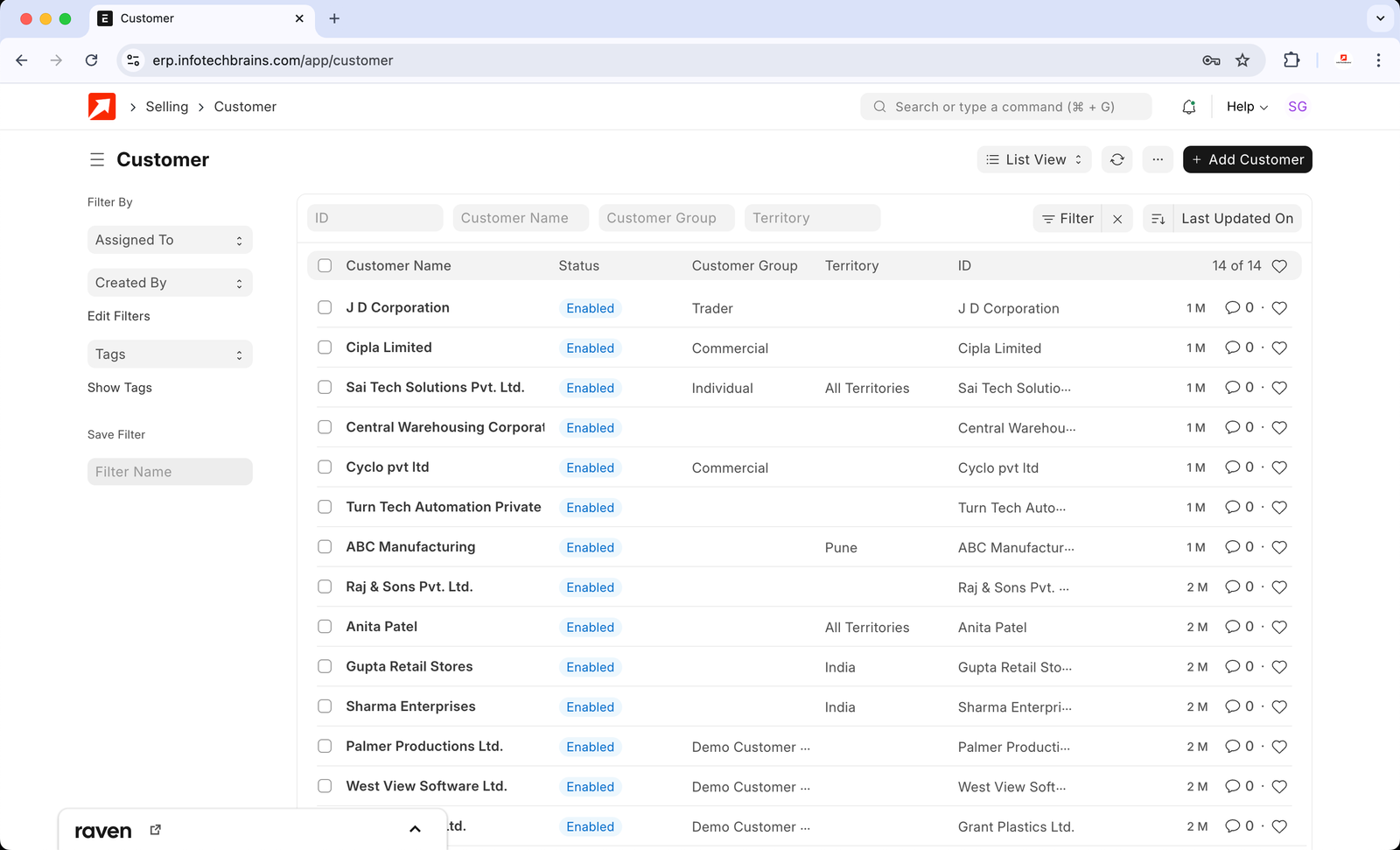Viewport: 1400px width, 850px height.
Task: Clear filters with the X icon
Action: pos(1117,219)
